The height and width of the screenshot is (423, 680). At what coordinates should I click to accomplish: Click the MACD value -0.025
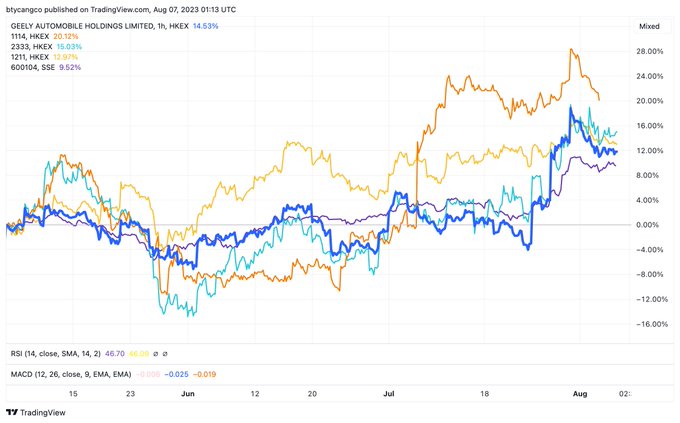click(x=175, y=374)
